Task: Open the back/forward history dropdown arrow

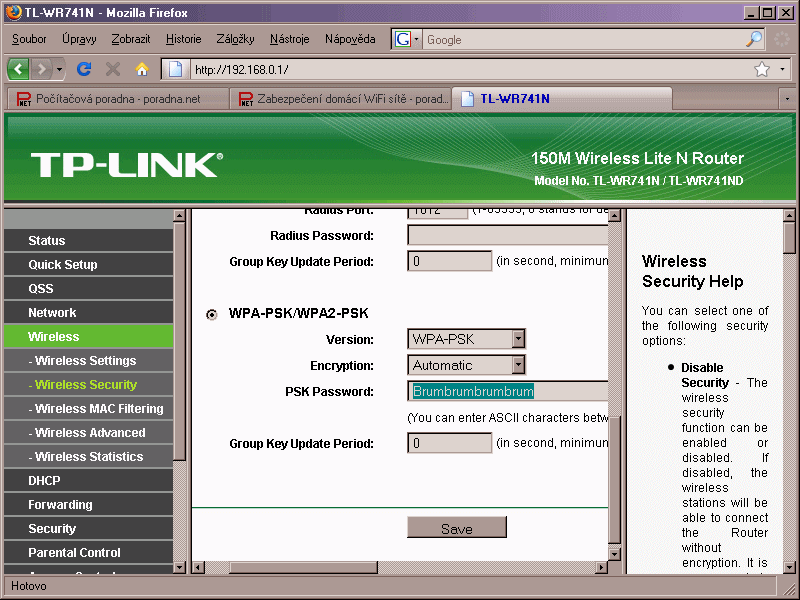Action: click(x=59, y=68)
